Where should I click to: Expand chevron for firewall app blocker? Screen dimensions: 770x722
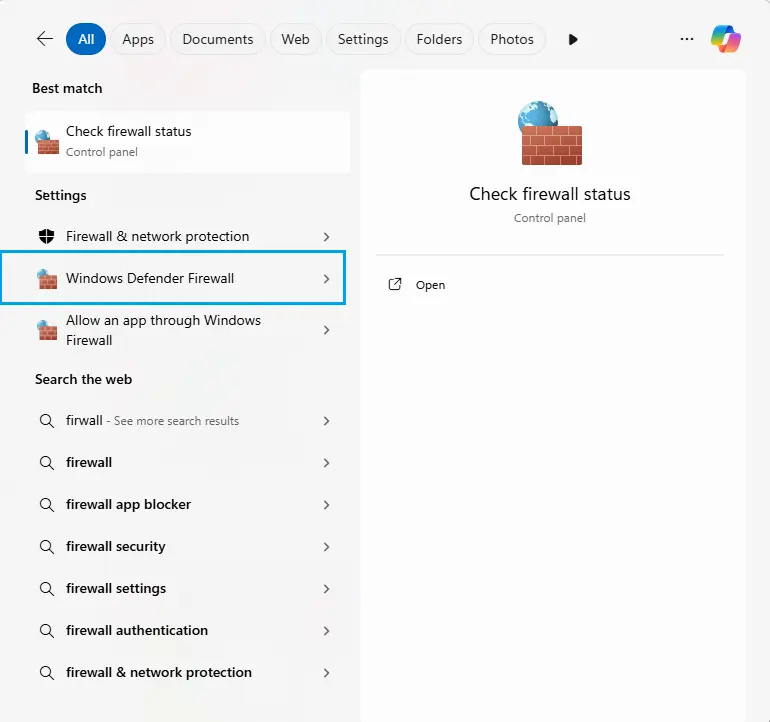(x=326, y=505)
